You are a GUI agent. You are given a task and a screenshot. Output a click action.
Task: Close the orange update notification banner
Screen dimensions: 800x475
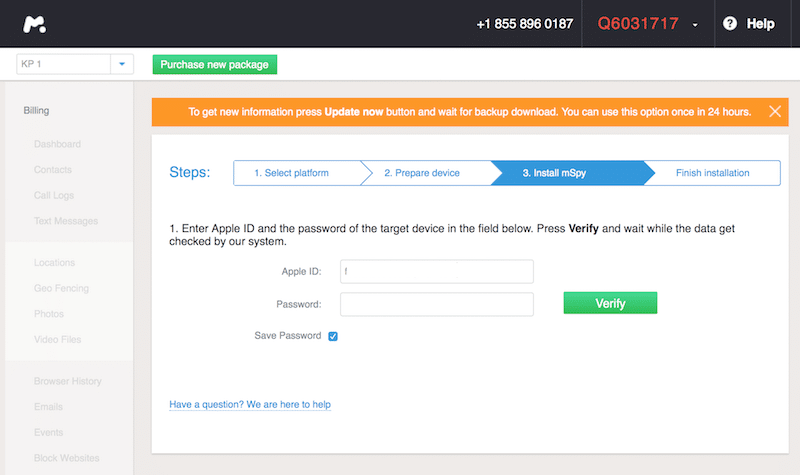[775, 111]
